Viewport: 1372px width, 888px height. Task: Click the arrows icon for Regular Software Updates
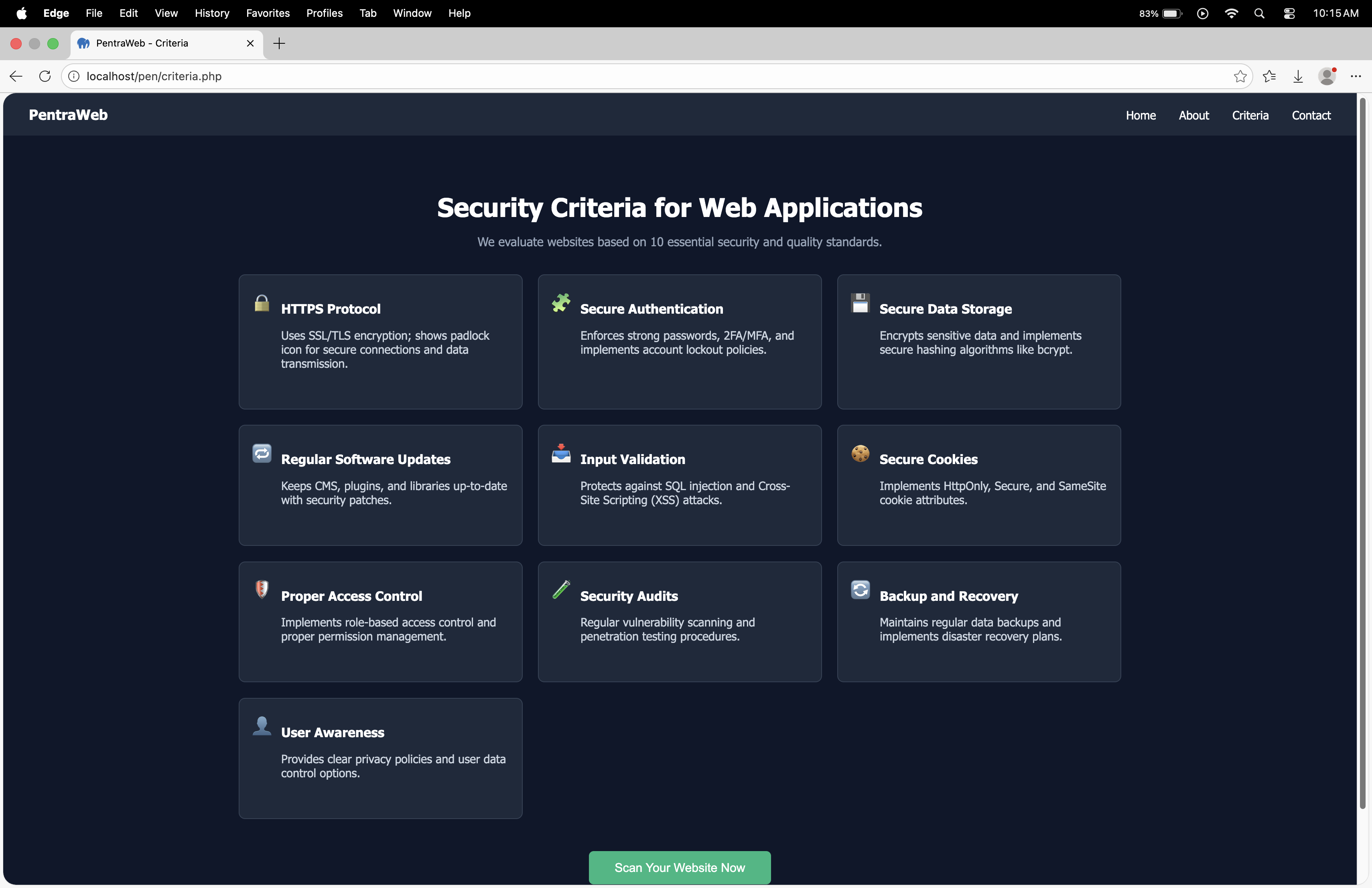coord(262,454)
